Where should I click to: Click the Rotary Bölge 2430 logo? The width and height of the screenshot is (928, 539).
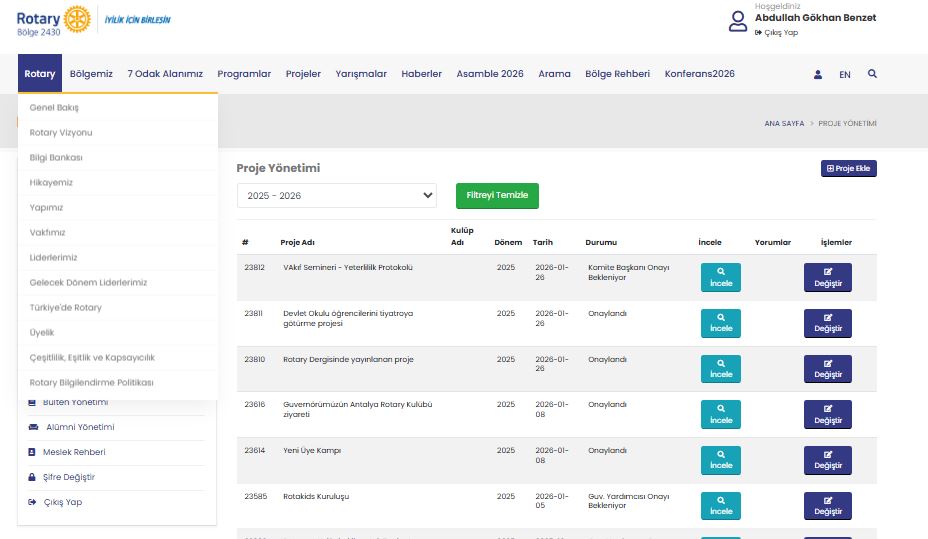point(53,20)
